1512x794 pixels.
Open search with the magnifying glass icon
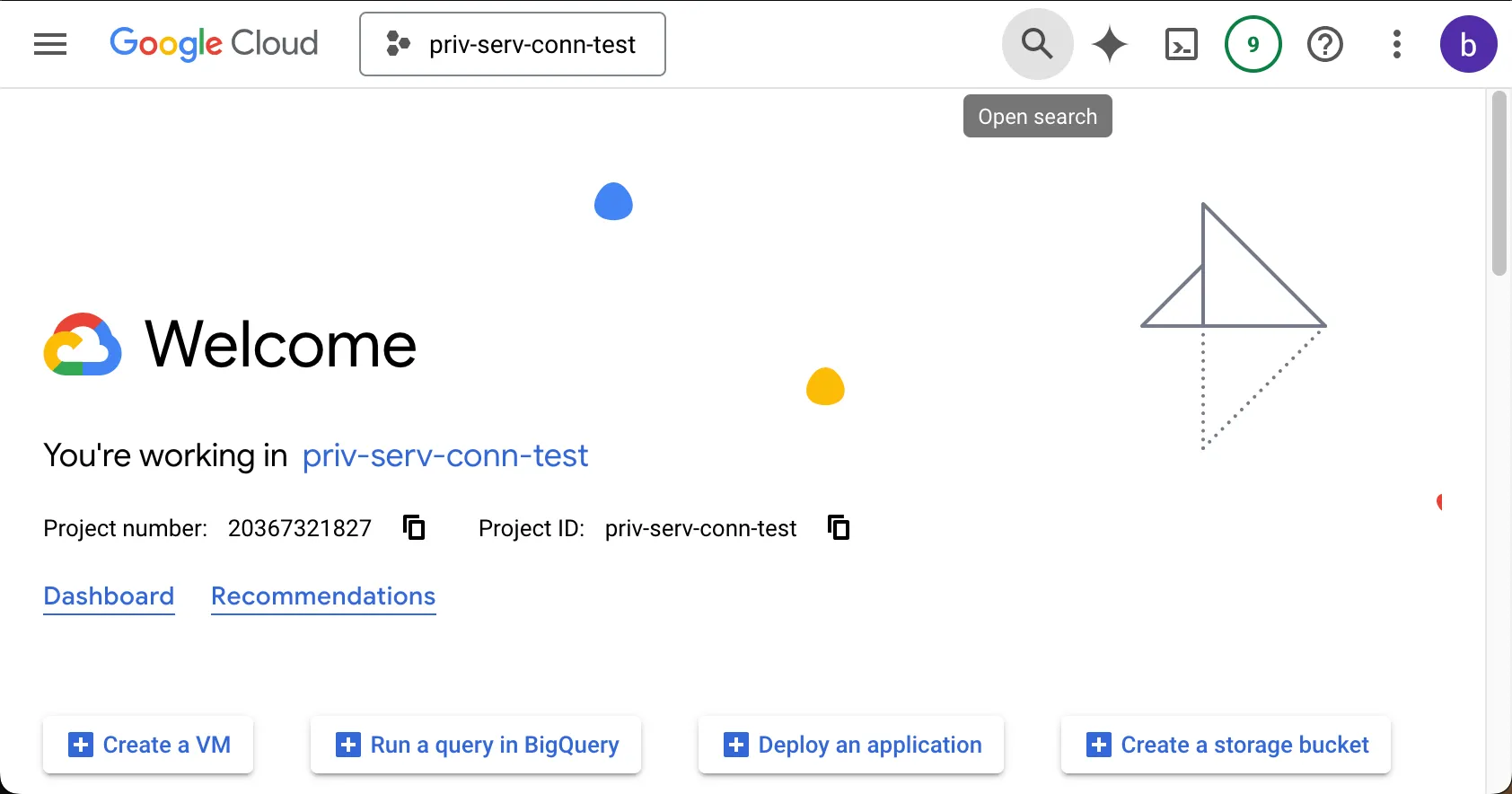[x=1036, y=43]
